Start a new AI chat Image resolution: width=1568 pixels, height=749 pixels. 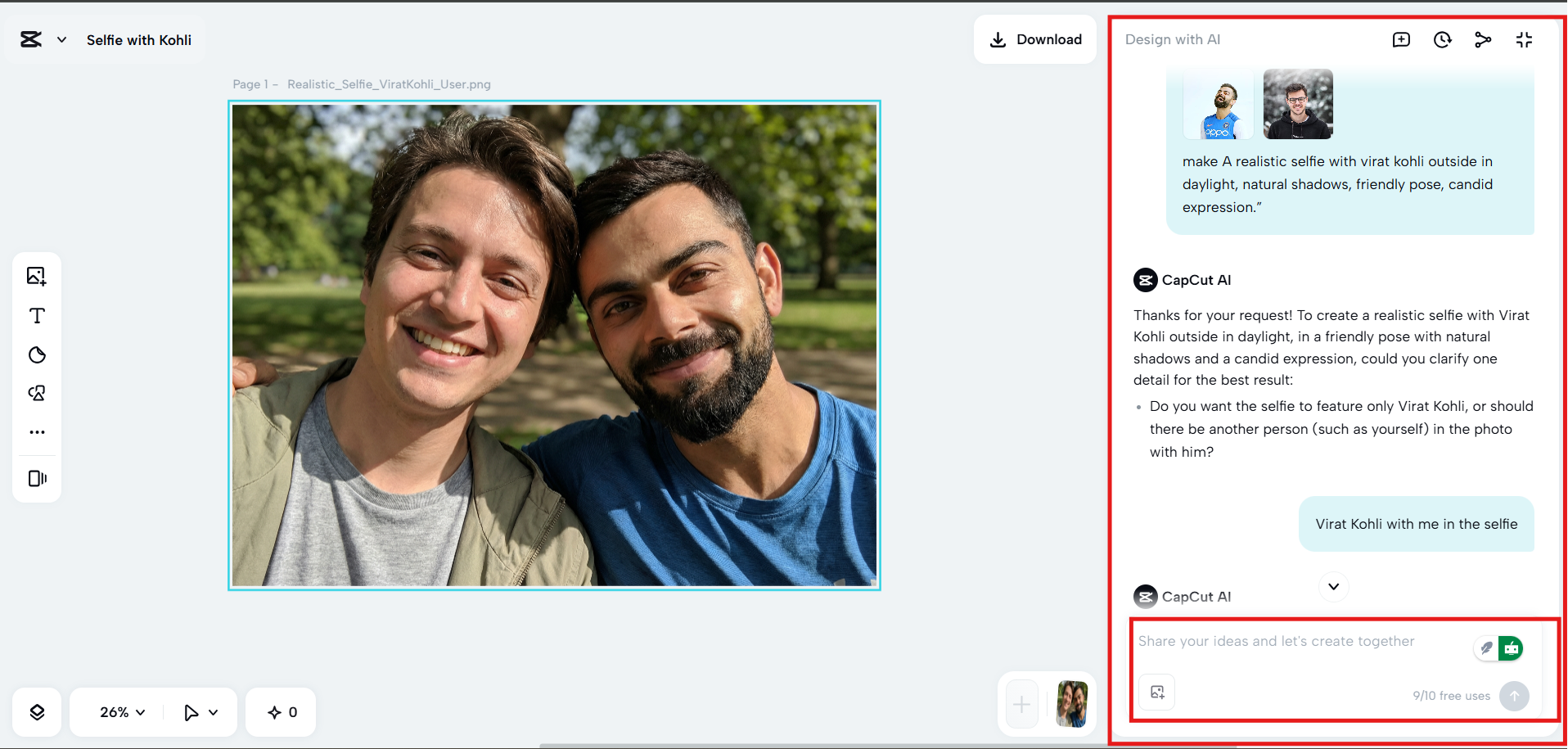click(1401, 38)
